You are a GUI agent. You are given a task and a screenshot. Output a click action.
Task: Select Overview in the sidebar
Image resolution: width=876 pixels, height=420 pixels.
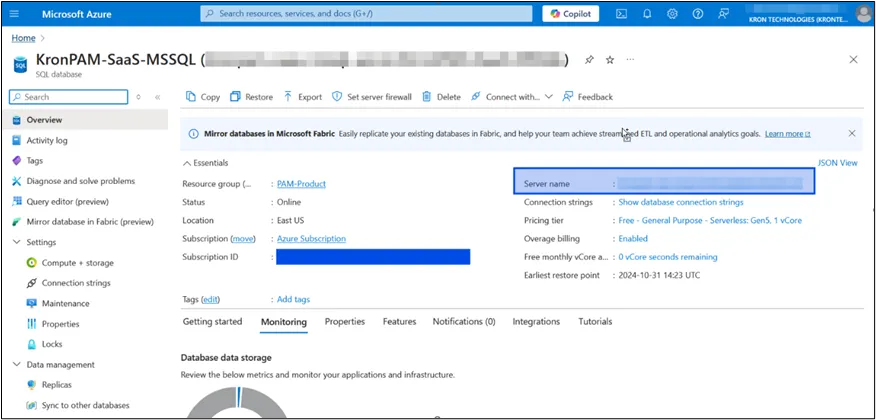(x=85, y=120)
